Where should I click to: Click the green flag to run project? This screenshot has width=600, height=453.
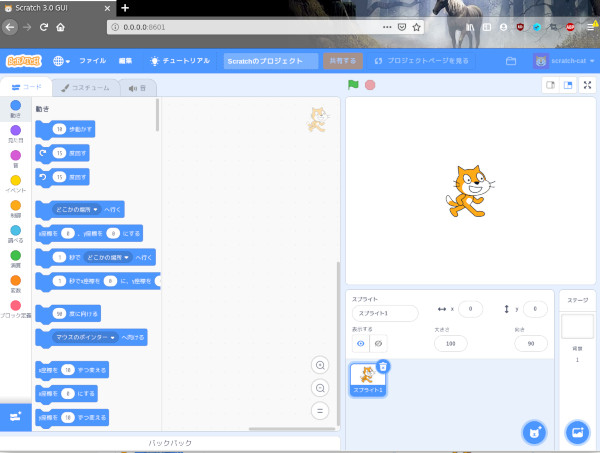pos(353,85)
